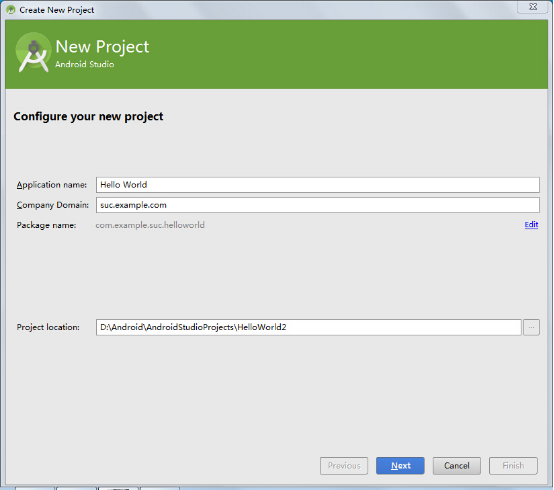Select the com.example.suc.helloworld package text
Viewport: 554px width, 490px height.
pyautogui.click(x=150, y=225)
